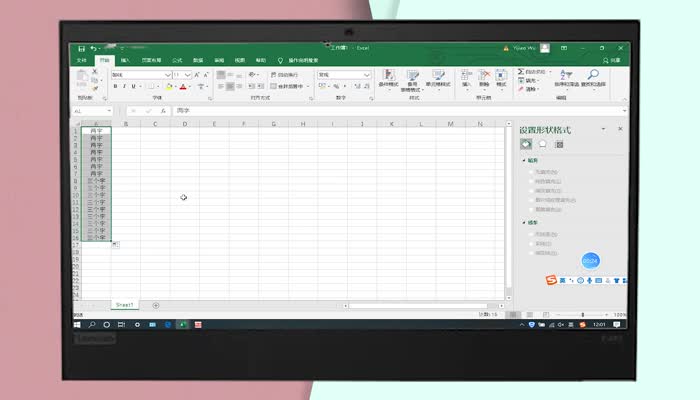Select Fill & Line icon in format pane

tap(526, 144)
